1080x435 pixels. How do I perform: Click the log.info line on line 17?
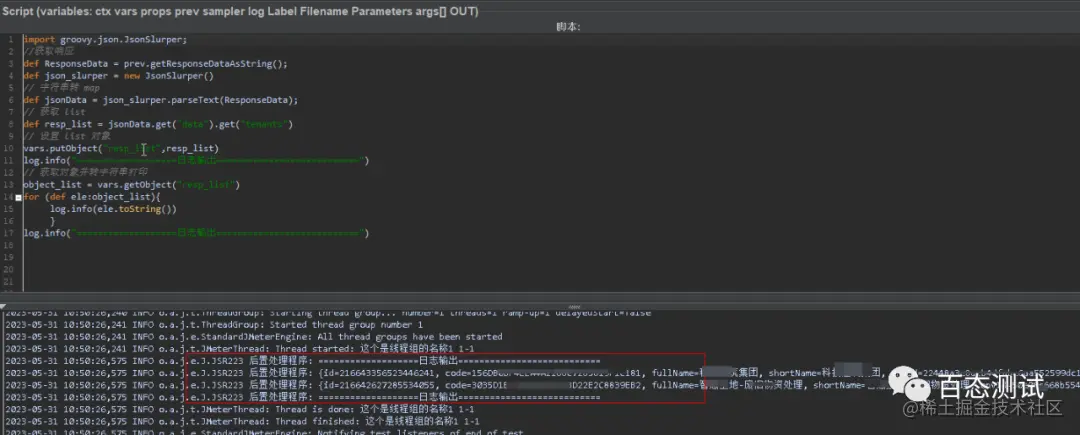coord(196,233)
